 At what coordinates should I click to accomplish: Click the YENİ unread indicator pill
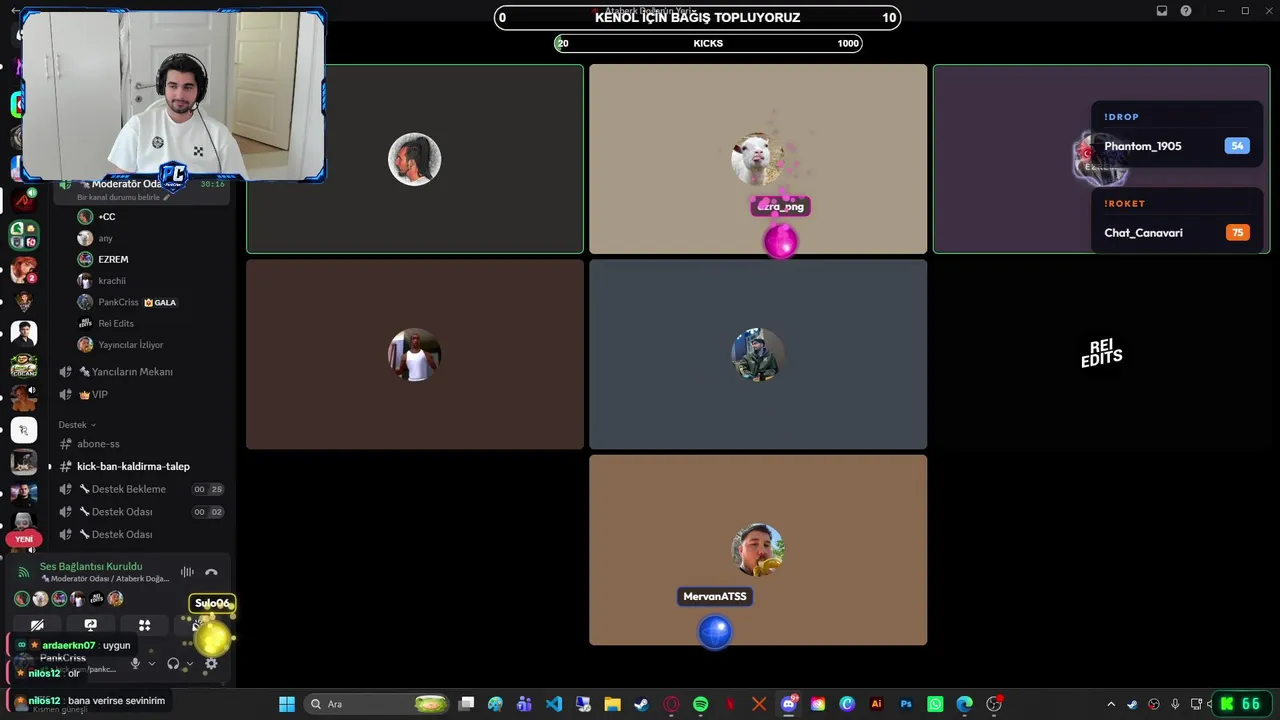tap(23, 539)
